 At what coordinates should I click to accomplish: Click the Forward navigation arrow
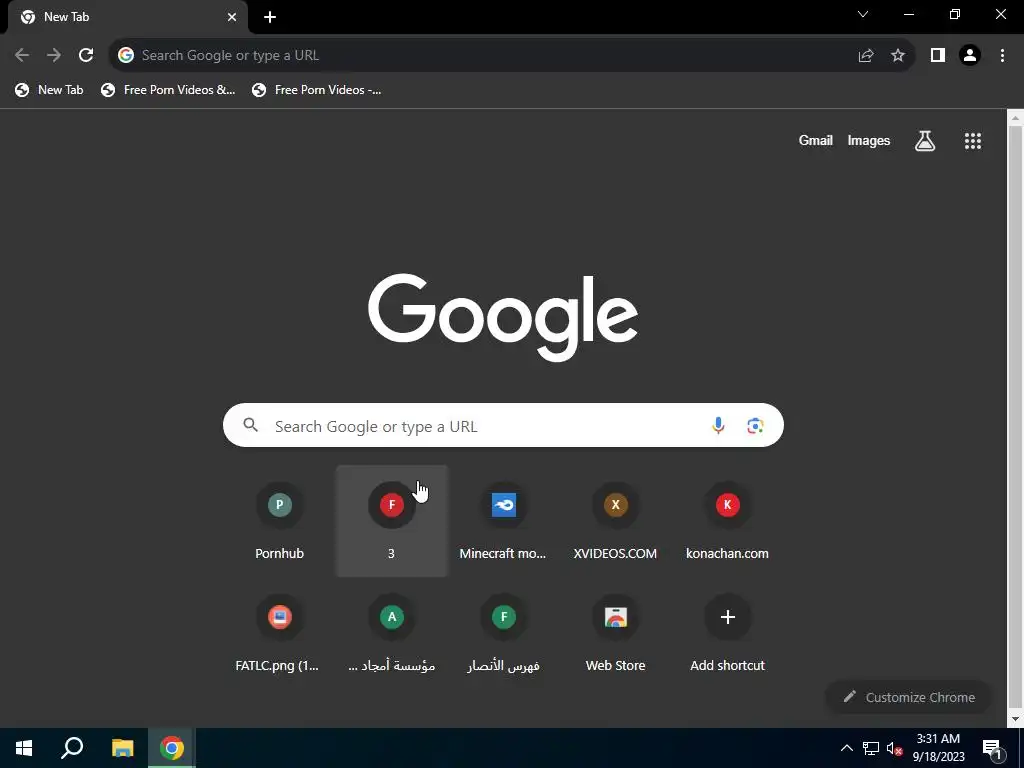[x=54, y=56]
